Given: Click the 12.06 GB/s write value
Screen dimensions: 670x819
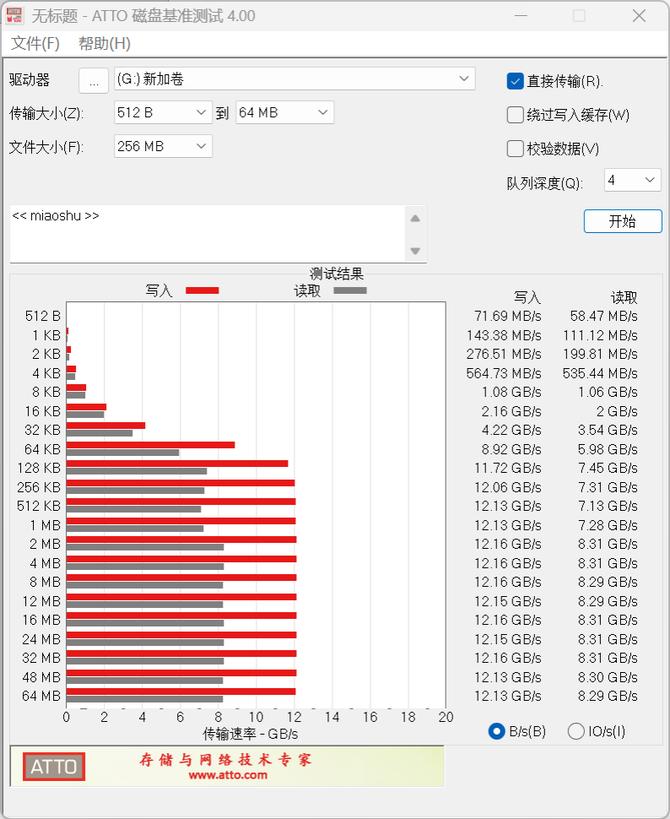Looking at the screenshot, I should 508,487.
